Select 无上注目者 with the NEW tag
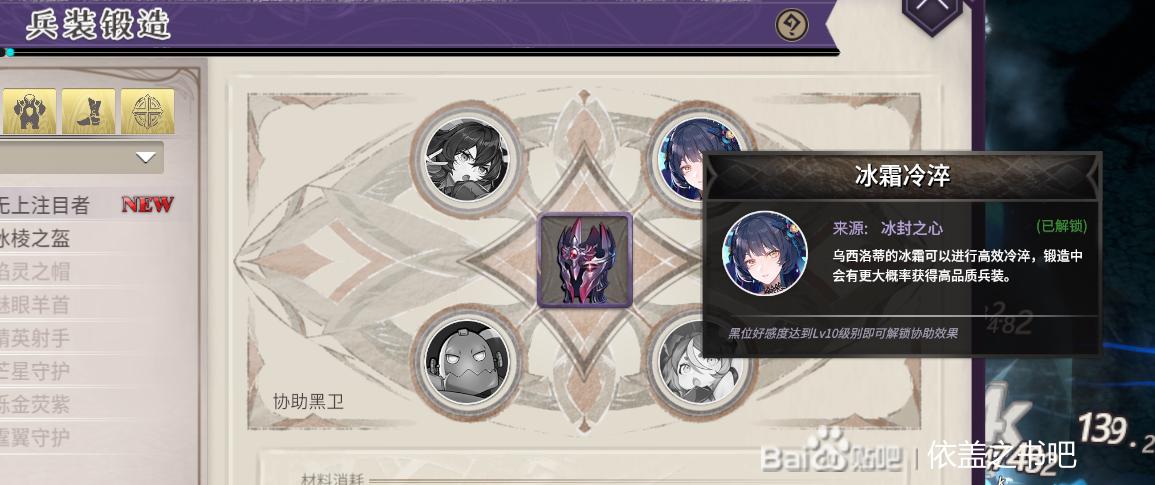The height and width of the screenshot is (485, 1155). pyautogui.click(x=87, y=204)
